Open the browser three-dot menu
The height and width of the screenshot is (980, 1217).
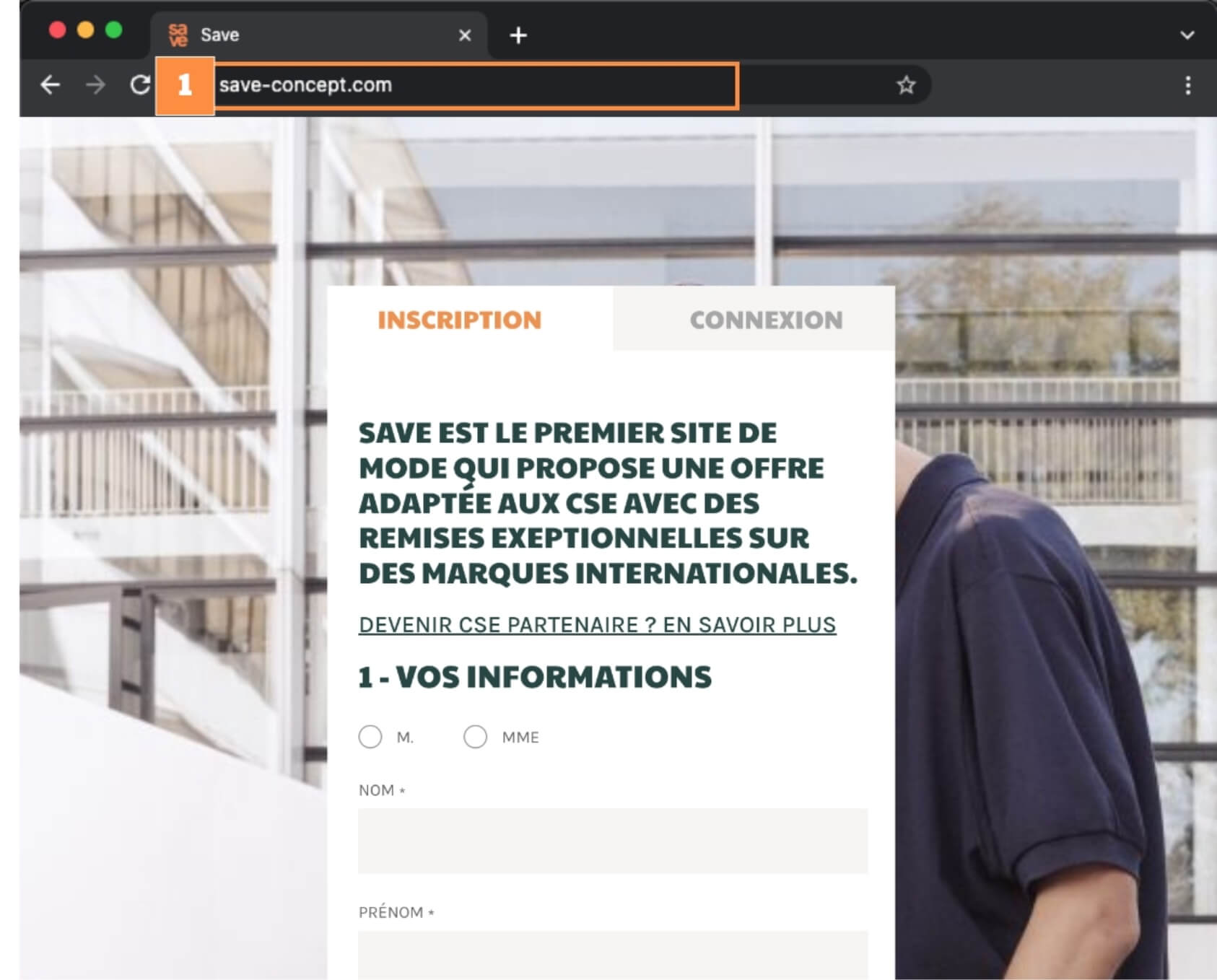[1188, 85]
